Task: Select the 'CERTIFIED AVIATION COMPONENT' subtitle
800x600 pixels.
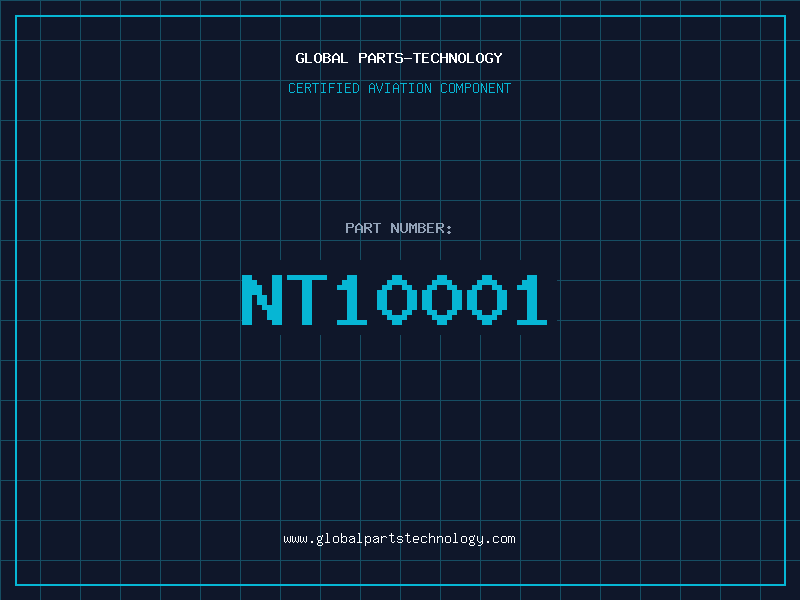Action: point(399,88)
